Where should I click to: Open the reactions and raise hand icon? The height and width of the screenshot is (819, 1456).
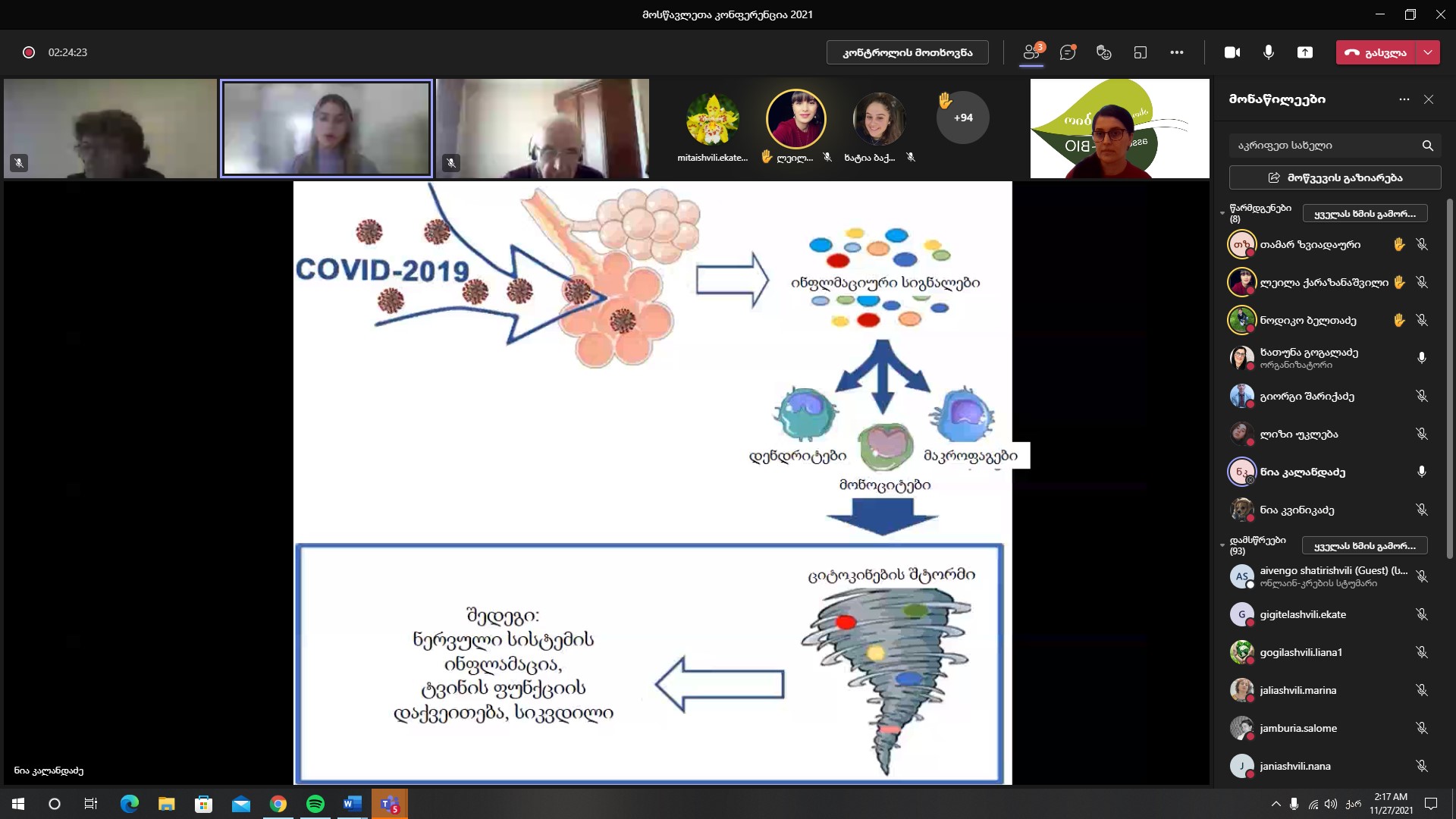tap(1104, 52)
